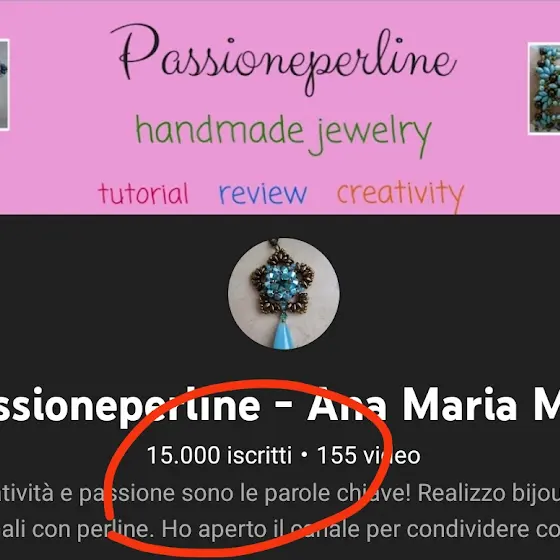Open the circular beaded pendant channel avatar
The width and height of the screenshot is (560, 560).
click(284, 294)
